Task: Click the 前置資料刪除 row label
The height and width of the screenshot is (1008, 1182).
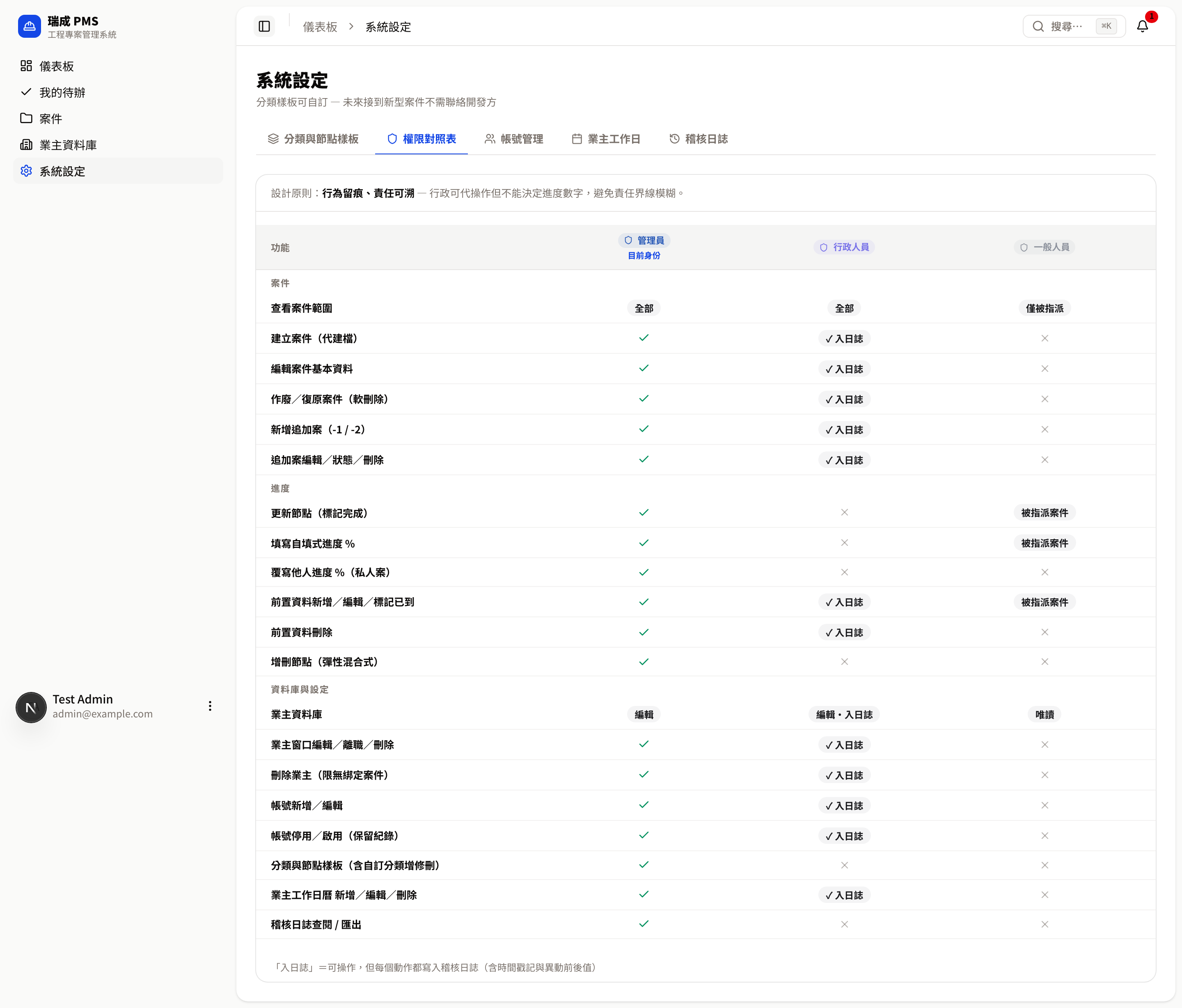Action: (x=301, y=632)
